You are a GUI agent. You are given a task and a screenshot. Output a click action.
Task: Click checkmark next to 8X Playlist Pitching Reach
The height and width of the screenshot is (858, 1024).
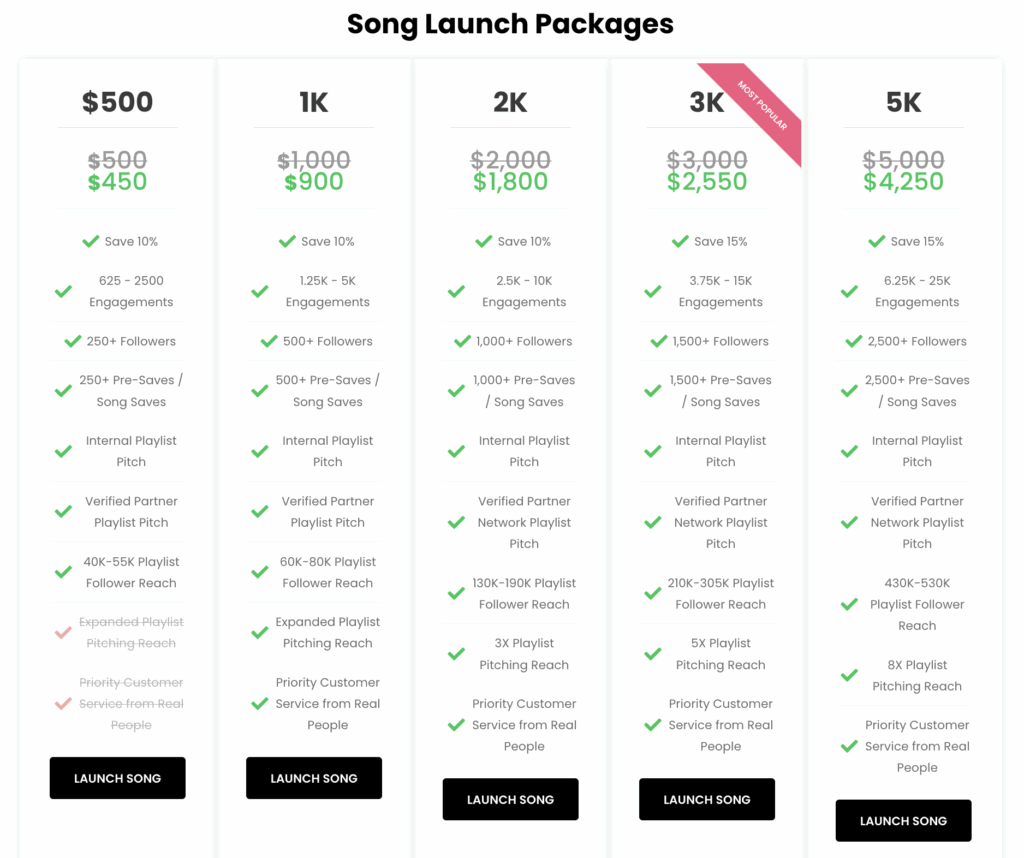(x=849, y=676)
